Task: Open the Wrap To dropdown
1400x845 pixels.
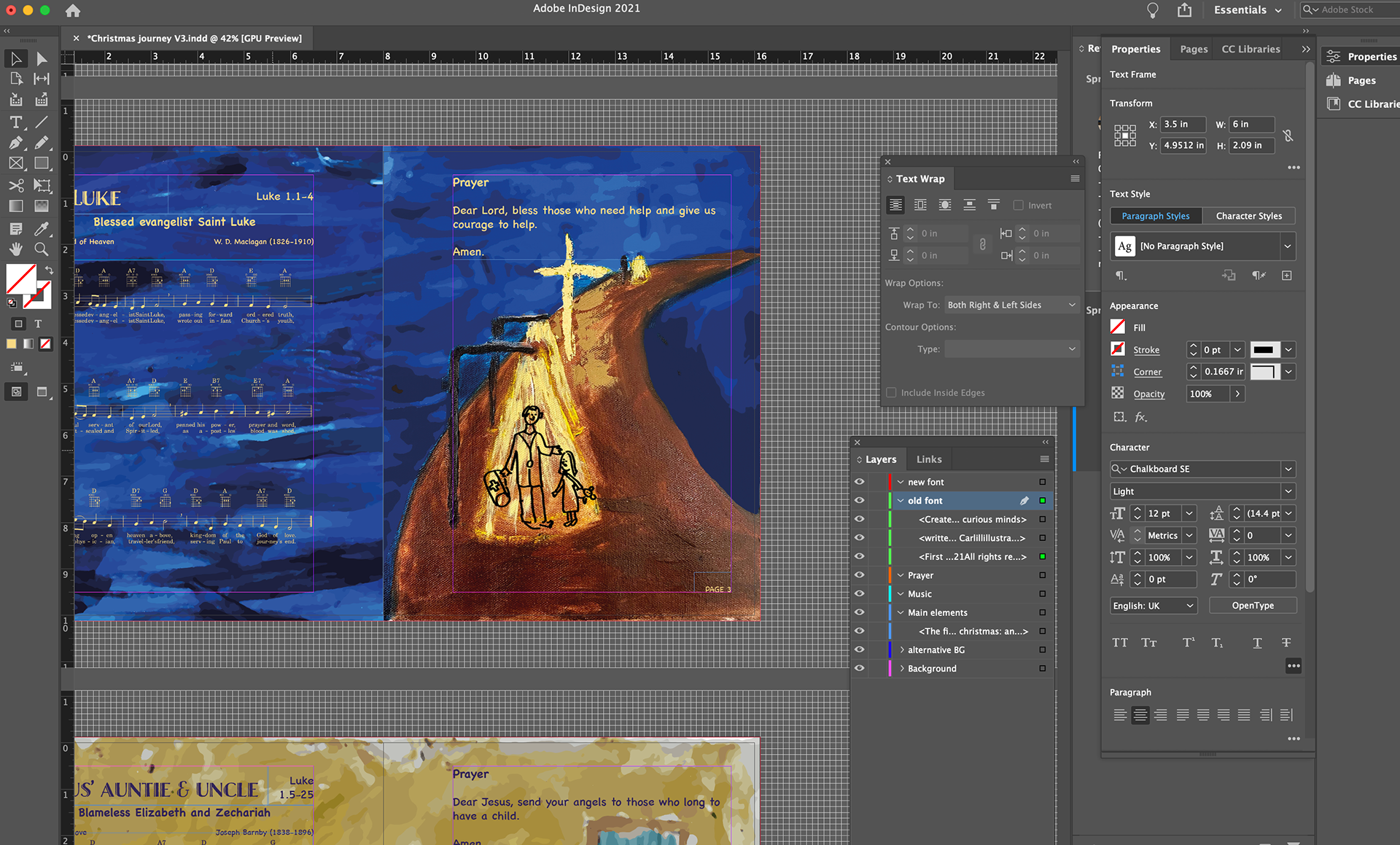Action: coord(1011,305)
